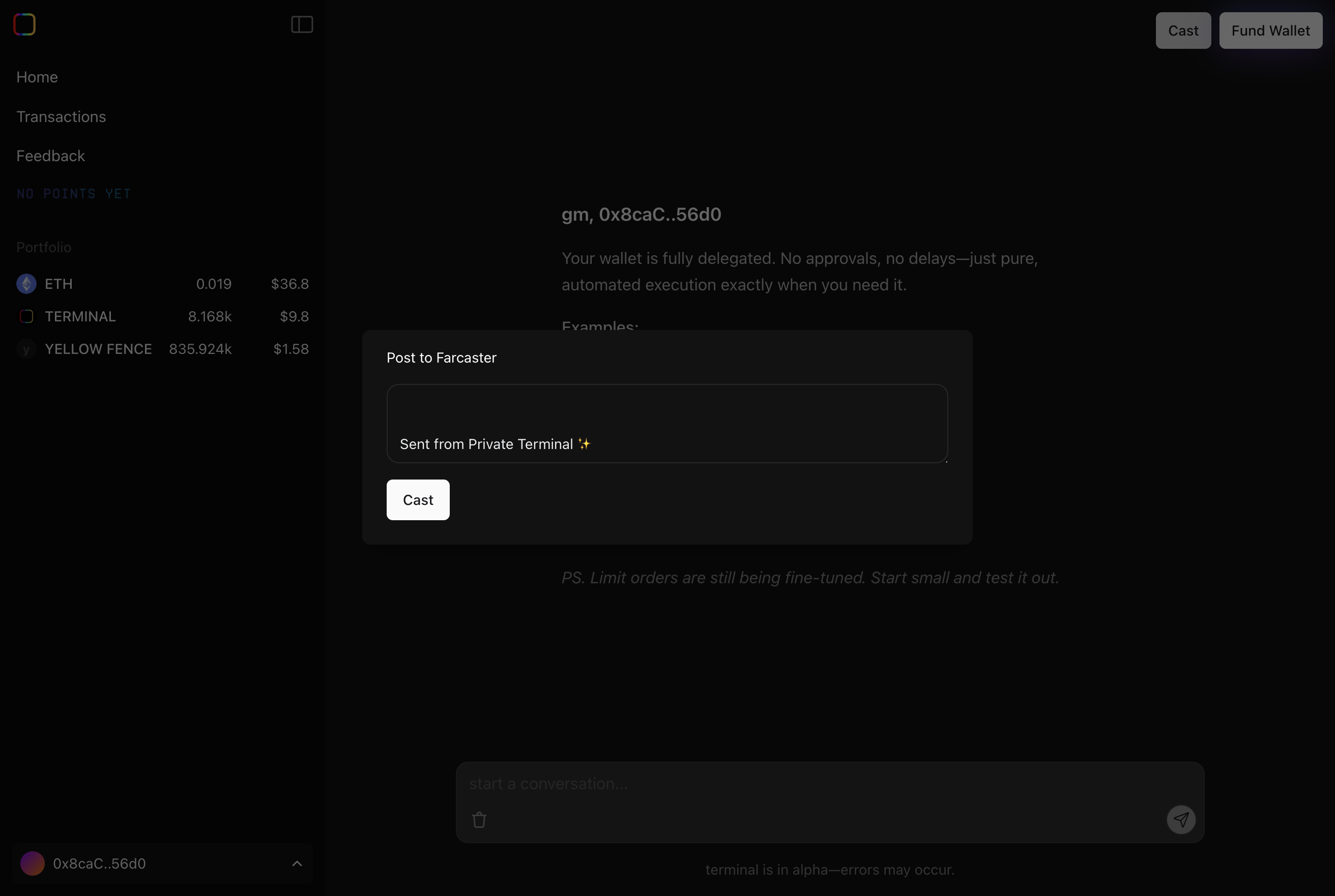This screenshot has width=1335, height=896.
Task: Open the Home menu item
Action: [x=37, y=77]
